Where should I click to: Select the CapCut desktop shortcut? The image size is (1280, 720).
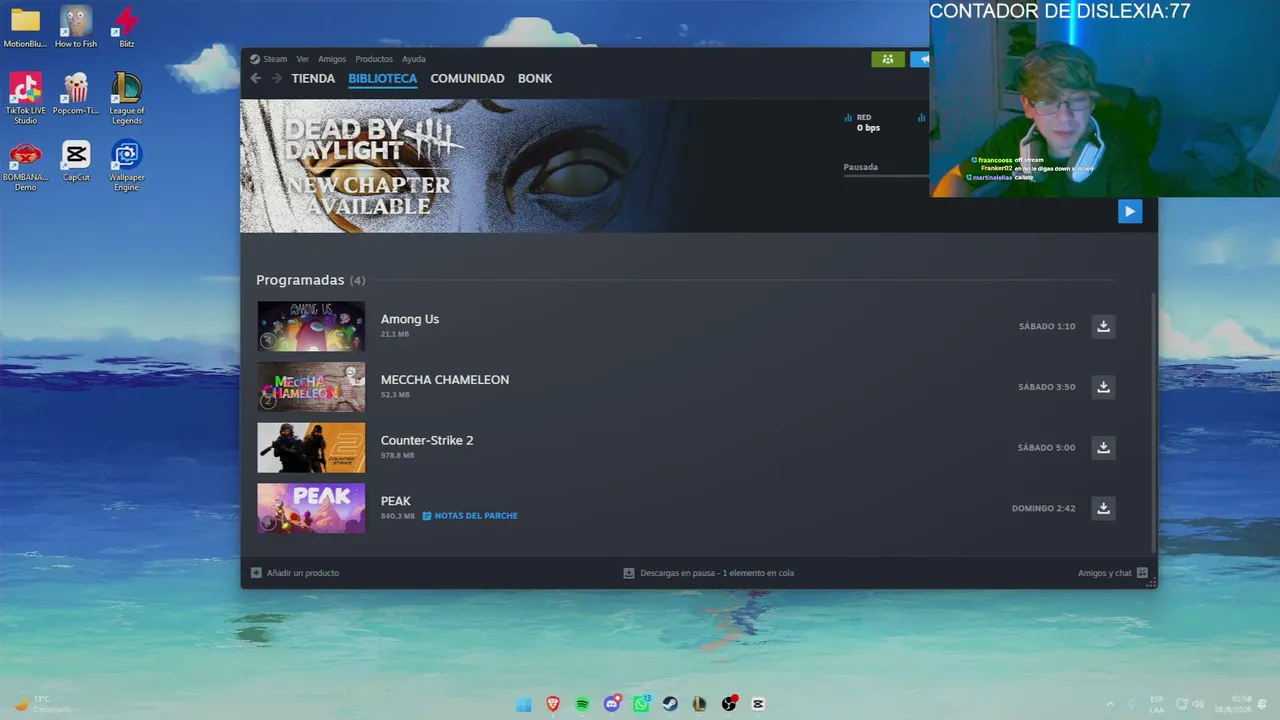pos(76,161)
